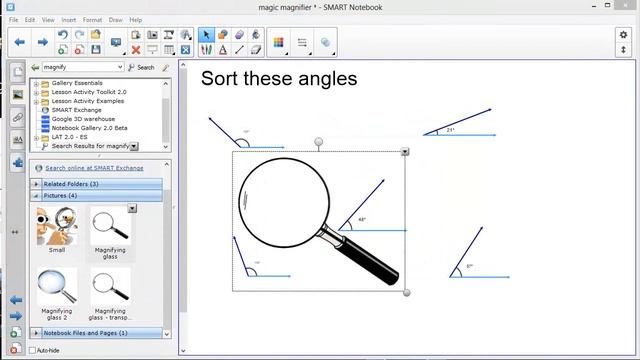This screenshot has width=640, height=360.
Task: Expand the LAT 2.0 - ES folder
Action: point(36,138)
